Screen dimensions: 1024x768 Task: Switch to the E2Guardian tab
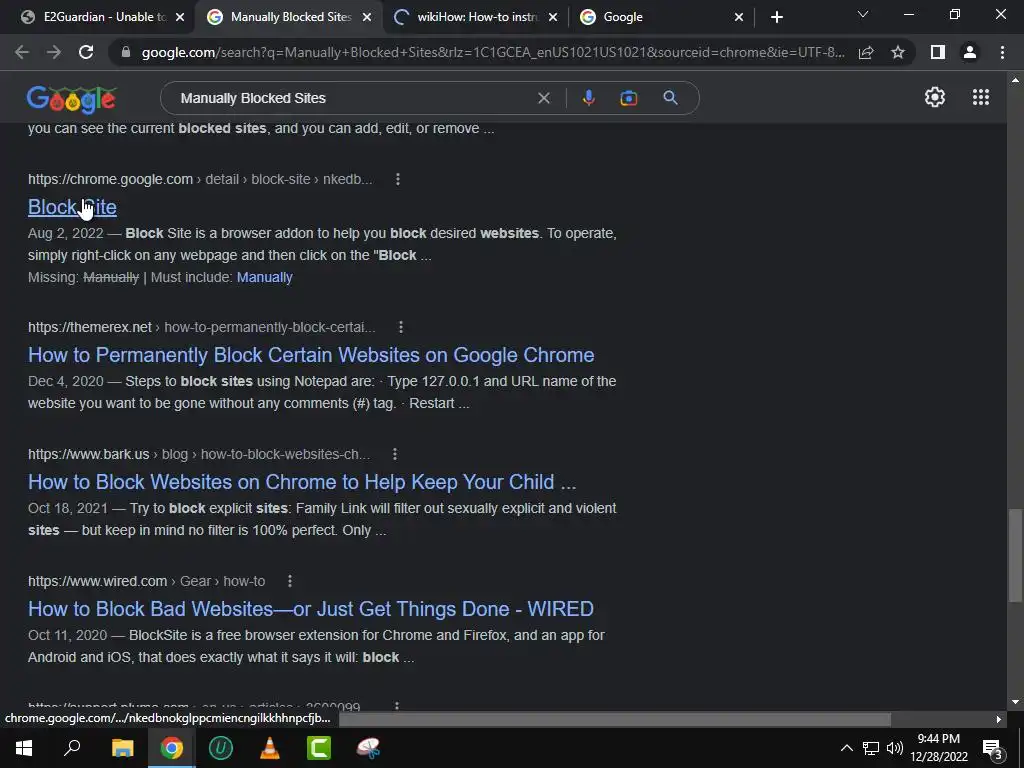click(101, 17)
